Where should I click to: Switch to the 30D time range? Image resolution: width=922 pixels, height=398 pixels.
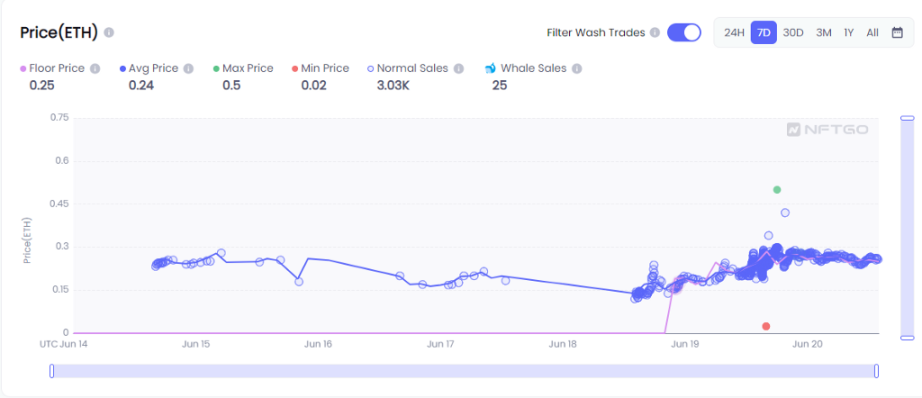pyautogui.click(x=793, y=32)
